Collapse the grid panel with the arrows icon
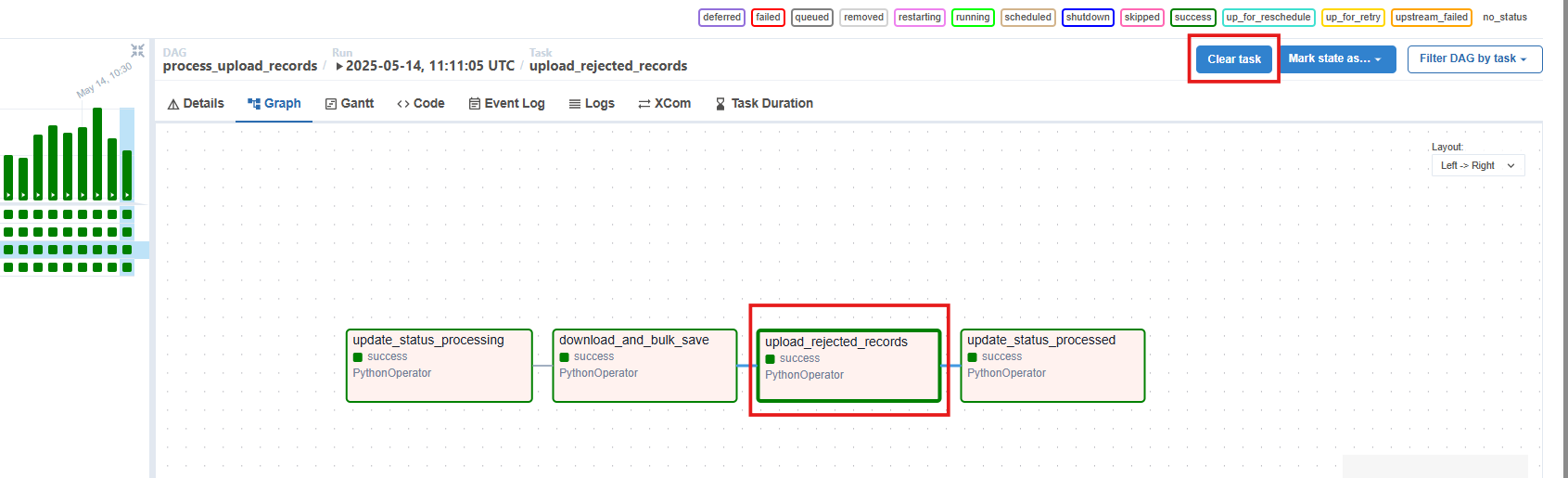1568x478 pixels. coord(137,50)
